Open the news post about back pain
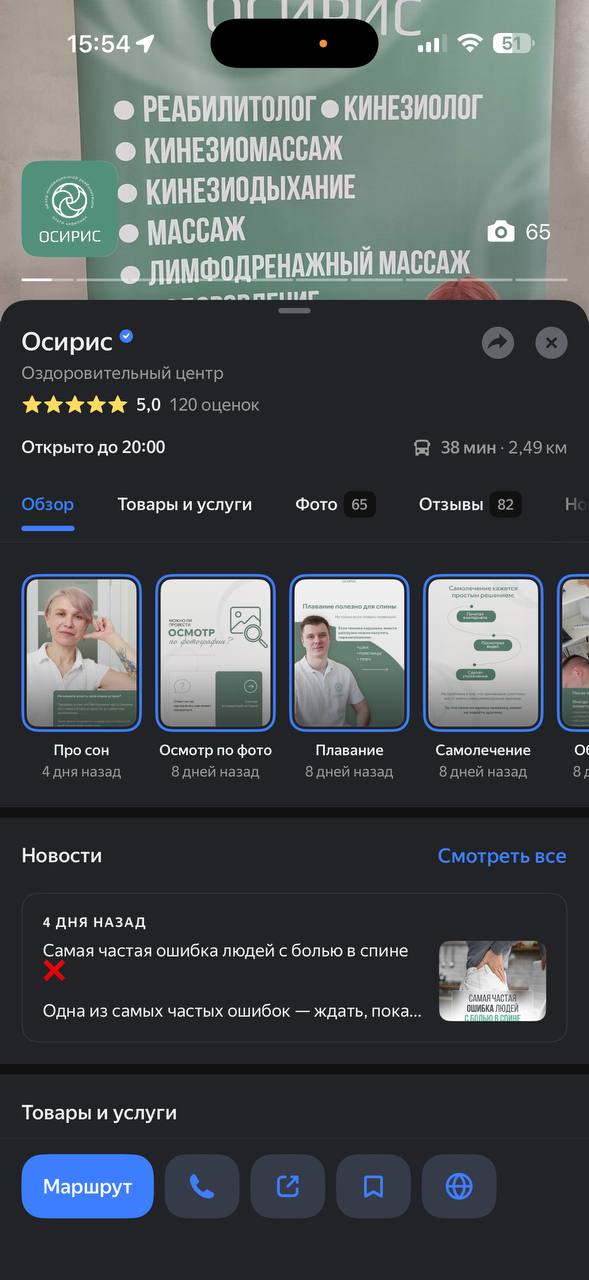This screenshot has width=589, height=1280. click(294, 968)
